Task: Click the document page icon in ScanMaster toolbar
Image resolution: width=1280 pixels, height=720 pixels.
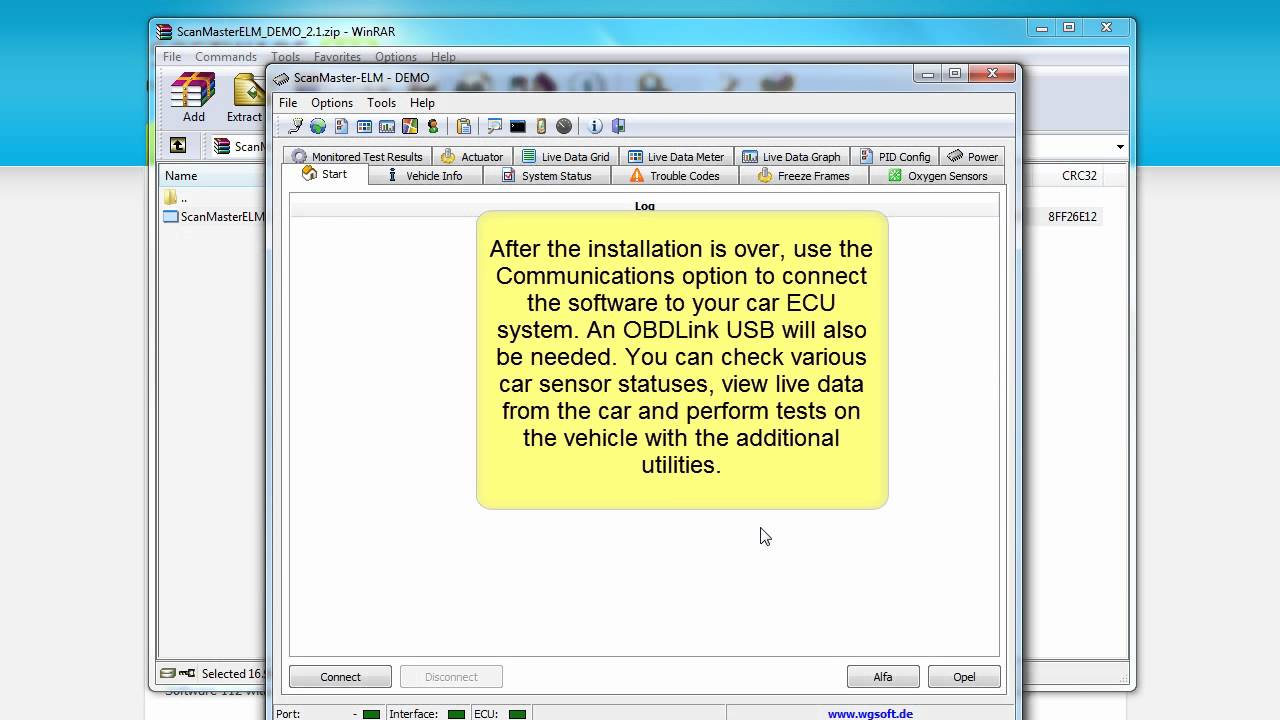Action: (341, 126)
